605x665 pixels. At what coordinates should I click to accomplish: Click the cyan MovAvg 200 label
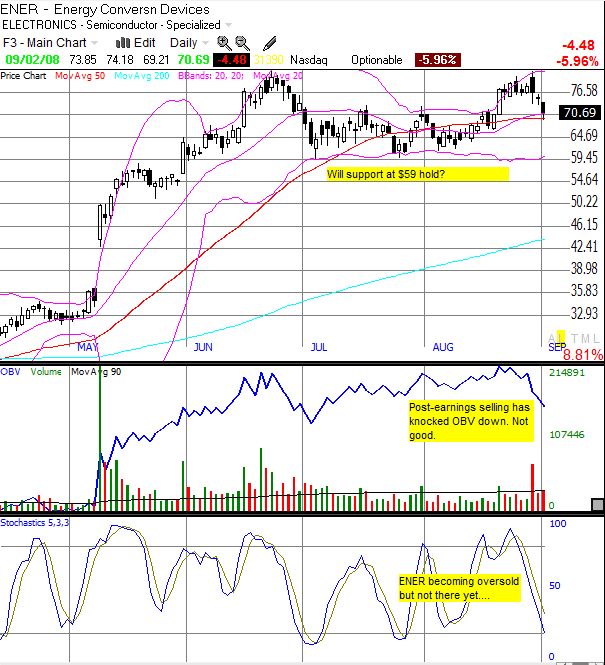[x=142, y=76]
